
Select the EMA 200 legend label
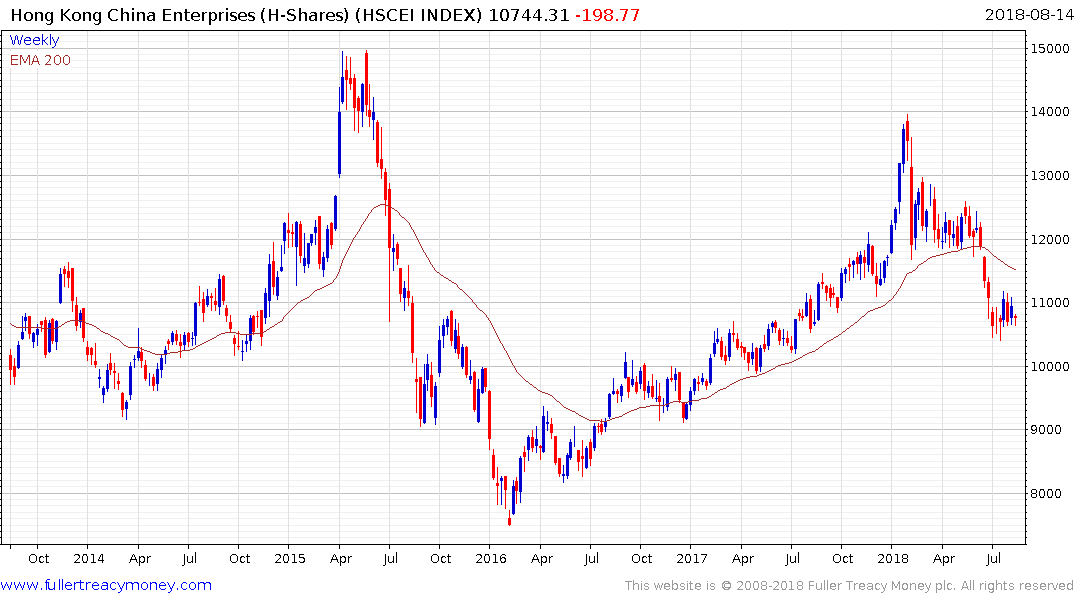40,60
